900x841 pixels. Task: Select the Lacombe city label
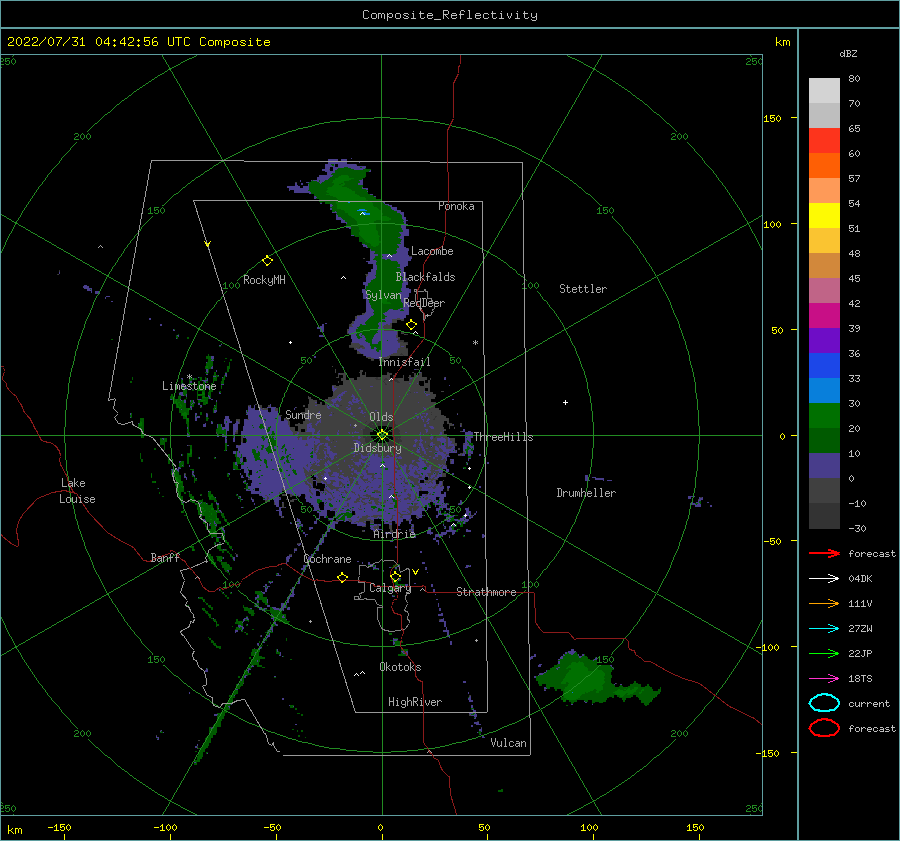432,251
